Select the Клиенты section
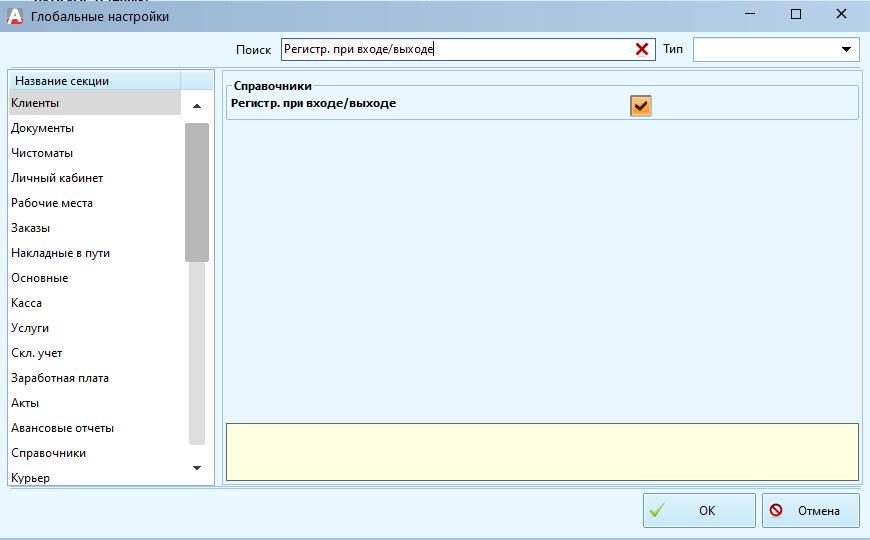The width and height of the screenshot is (870, 540). click(x=35, y=103)
